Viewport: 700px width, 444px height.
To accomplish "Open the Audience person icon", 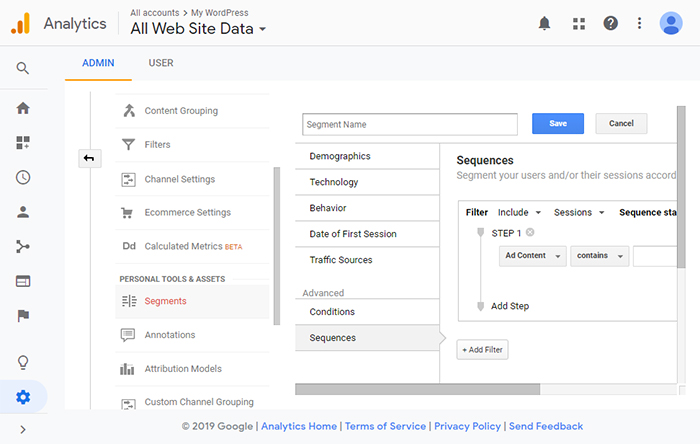I will (x=23, y=212).
